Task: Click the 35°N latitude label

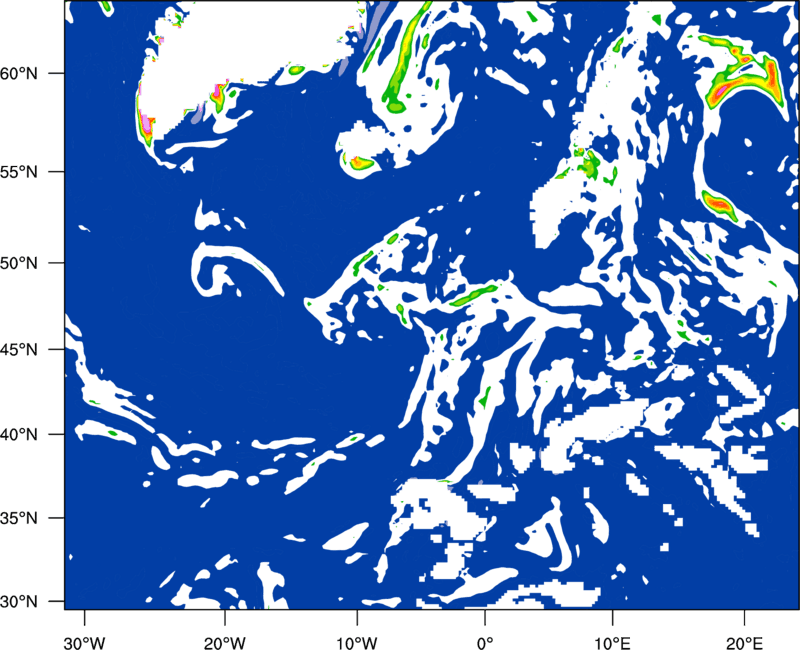Action: coord(19,518)
